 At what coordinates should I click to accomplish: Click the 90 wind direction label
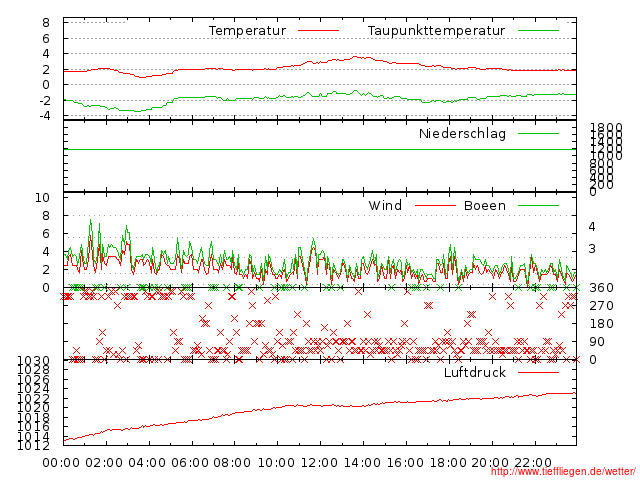tap(597, 342)
